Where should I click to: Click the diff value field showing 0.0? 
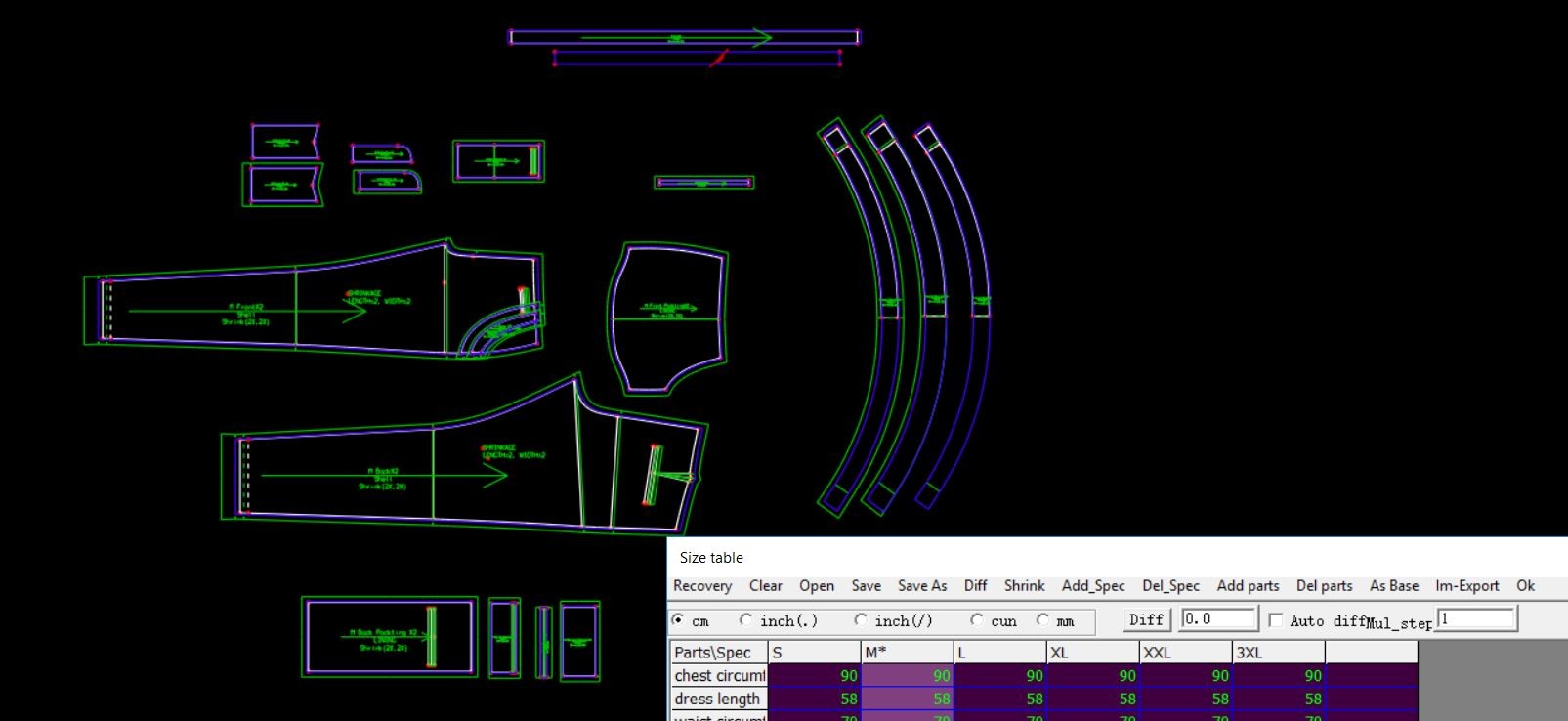[1217, 619]
